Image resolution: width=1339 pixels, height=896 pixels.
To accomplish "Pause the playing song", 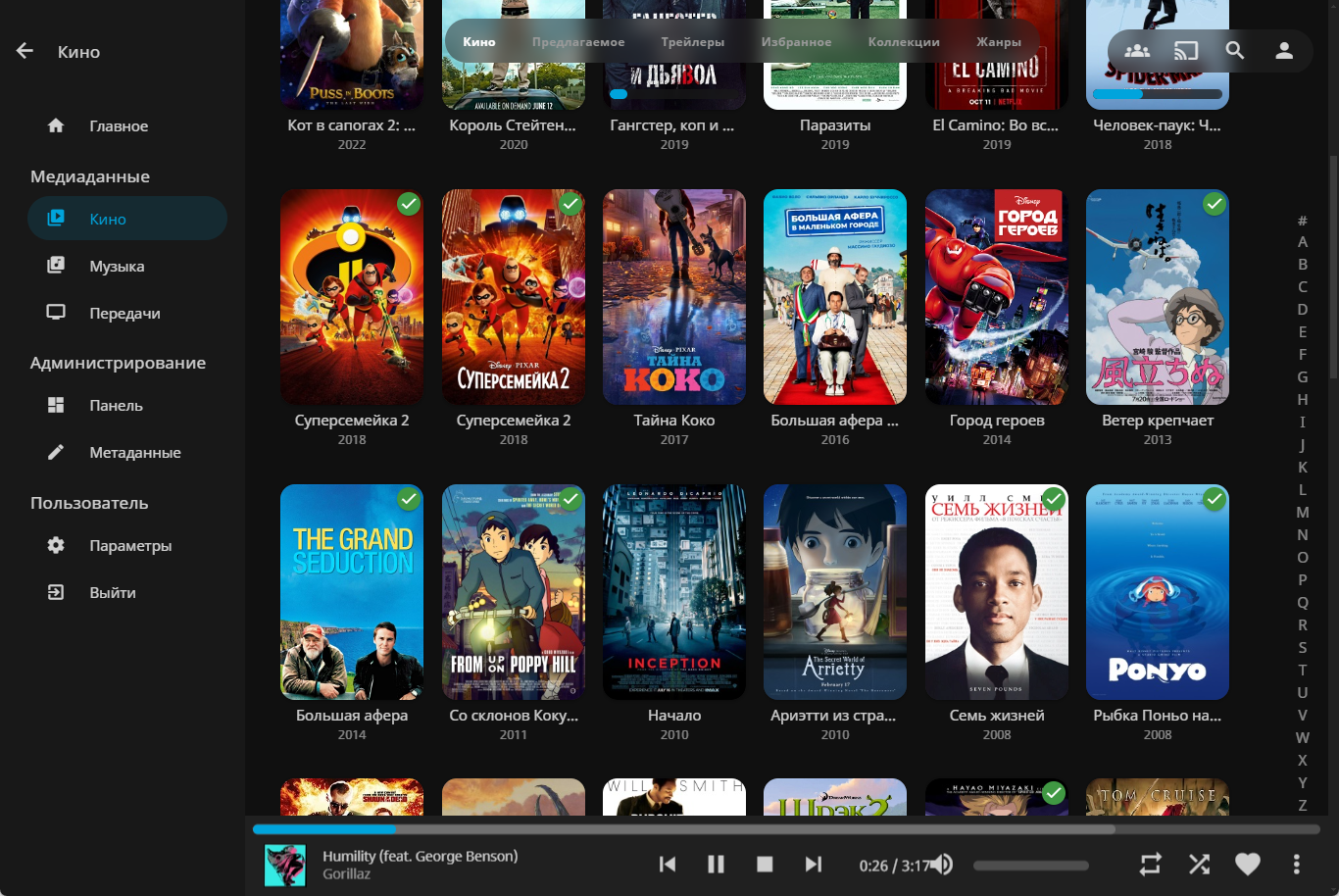I will click(716, 864).
